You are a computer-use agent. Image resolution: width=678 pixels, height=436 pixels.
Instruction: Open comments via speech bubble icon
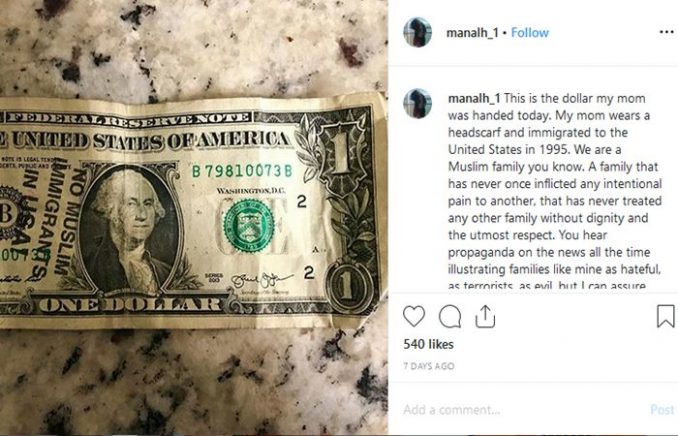pyautogui.click(x=450, y=317)
